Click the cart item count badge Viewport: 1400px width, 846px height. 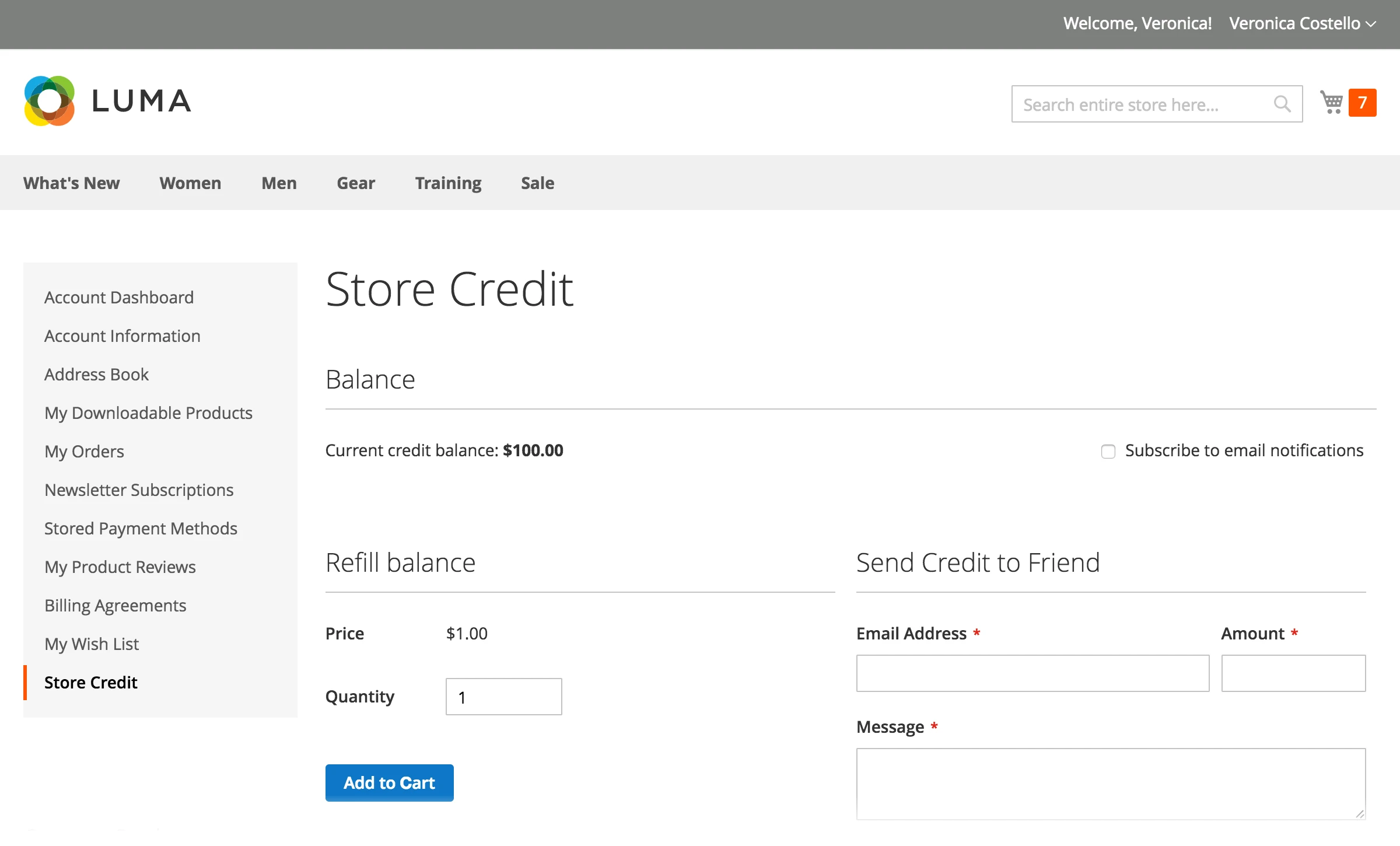pyautogui.click(x=1363, y=102)
